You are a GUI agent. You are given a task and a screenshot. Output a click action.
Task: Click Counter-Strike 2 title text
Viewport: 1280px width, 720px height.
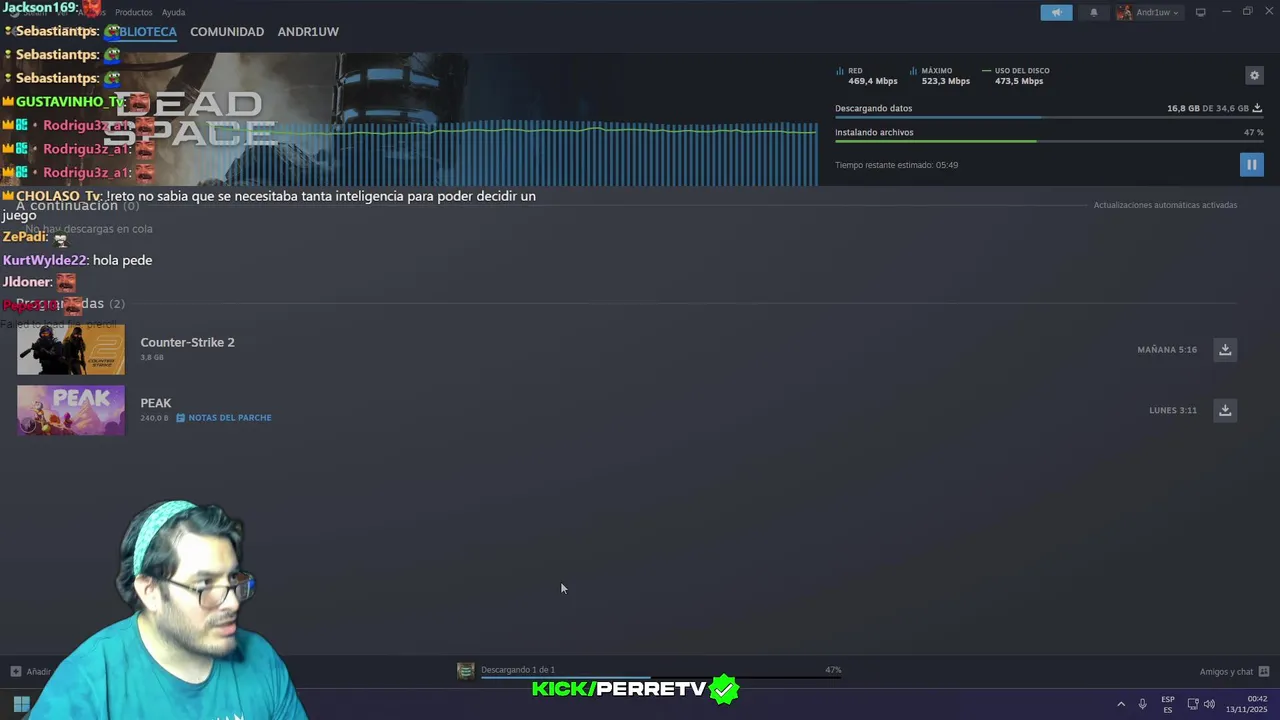[x=187, y=342]
